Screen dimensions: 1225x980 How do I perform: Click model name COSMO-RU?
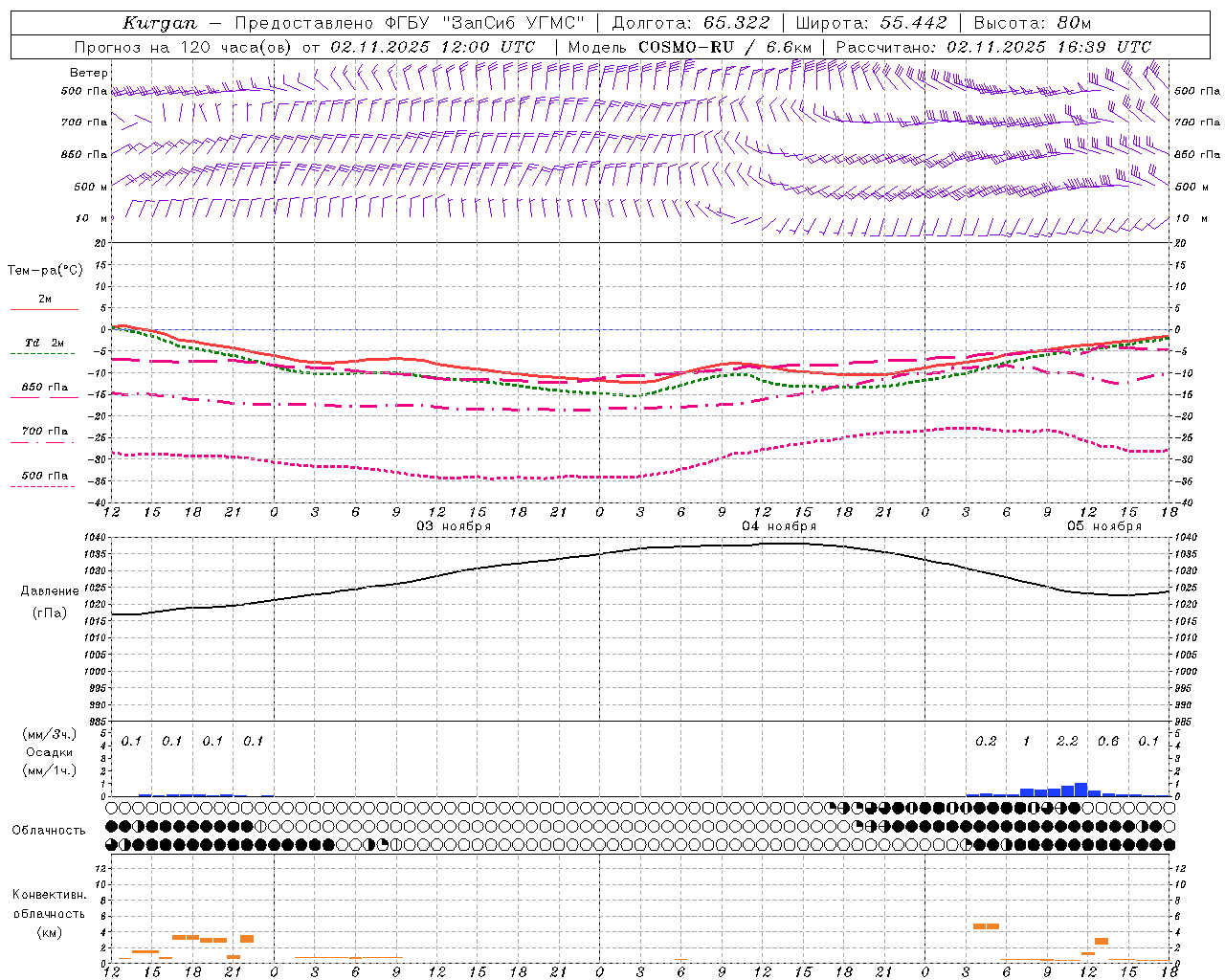click(686, 47)
